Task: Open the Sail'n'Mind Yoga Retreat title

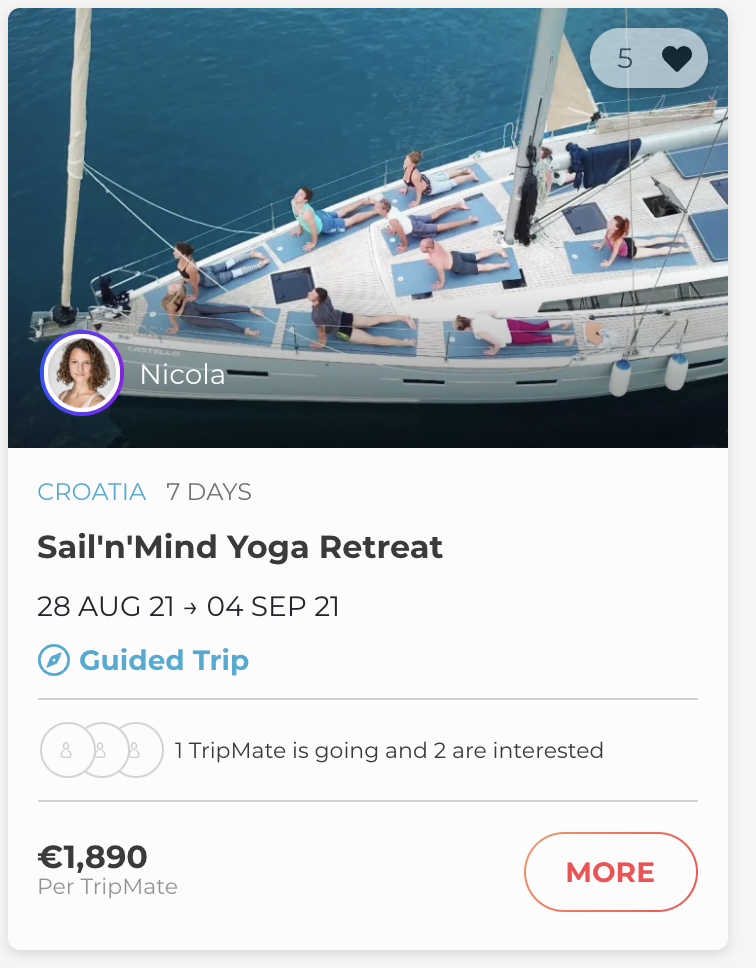Action: [240, 547]
